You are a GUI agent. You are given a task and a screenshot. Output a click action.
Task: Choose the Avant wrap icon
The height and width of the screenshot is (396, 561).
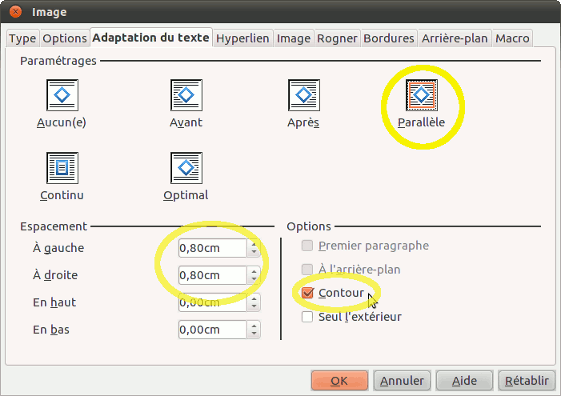click(186, 95)
